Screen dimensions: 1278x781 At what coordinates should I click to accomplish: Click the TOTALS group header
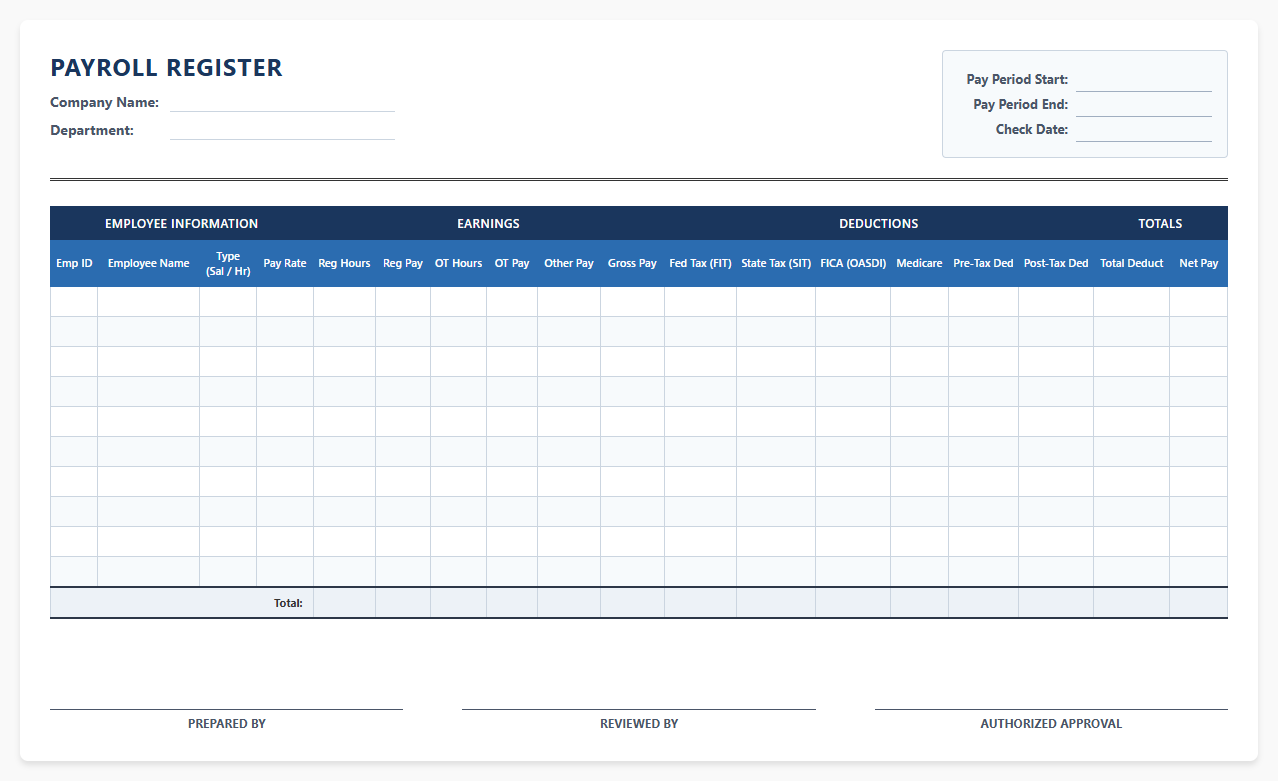coord(1160,224)
